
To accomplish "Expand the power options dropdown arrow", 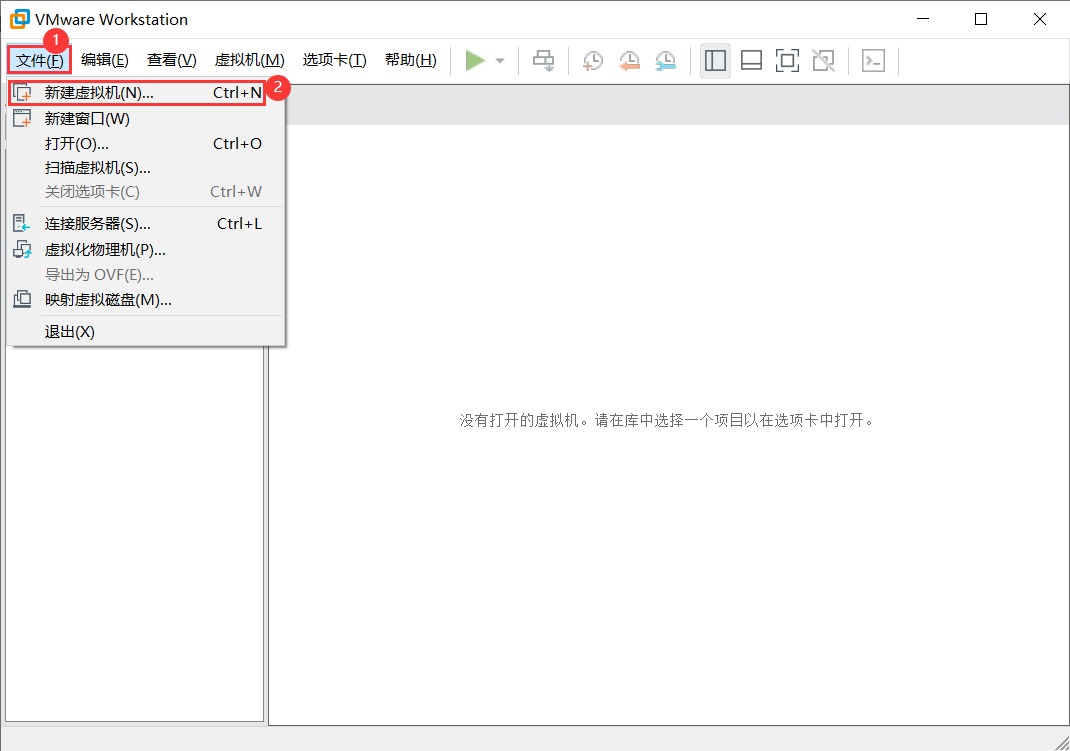I will point(500,61).
